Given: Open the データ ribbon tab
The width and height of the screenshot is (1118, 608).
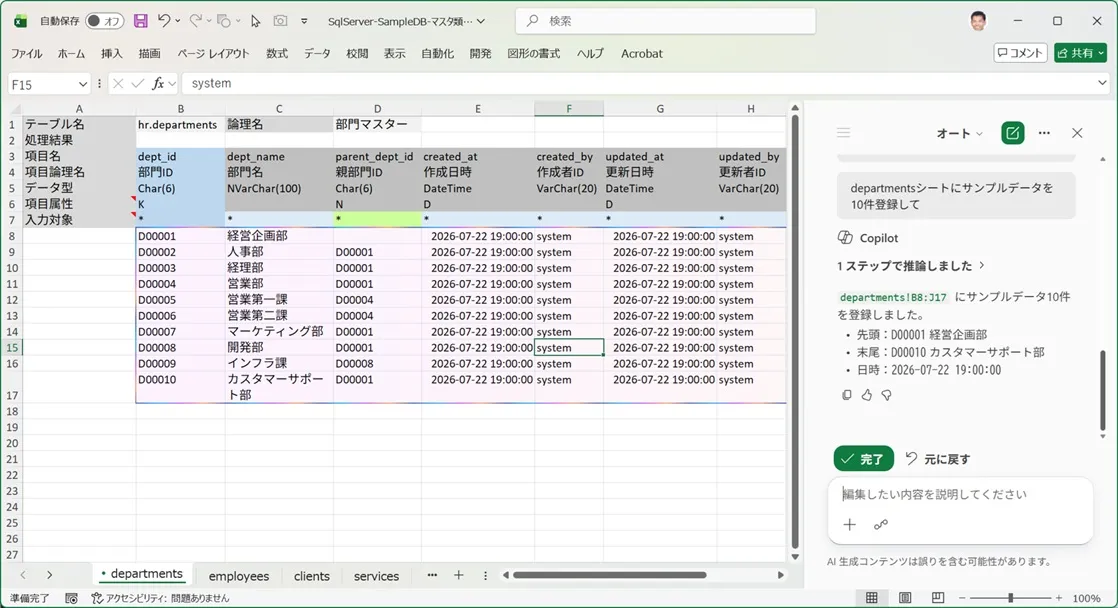Looking at the screenshot, I should pos(317,53).
